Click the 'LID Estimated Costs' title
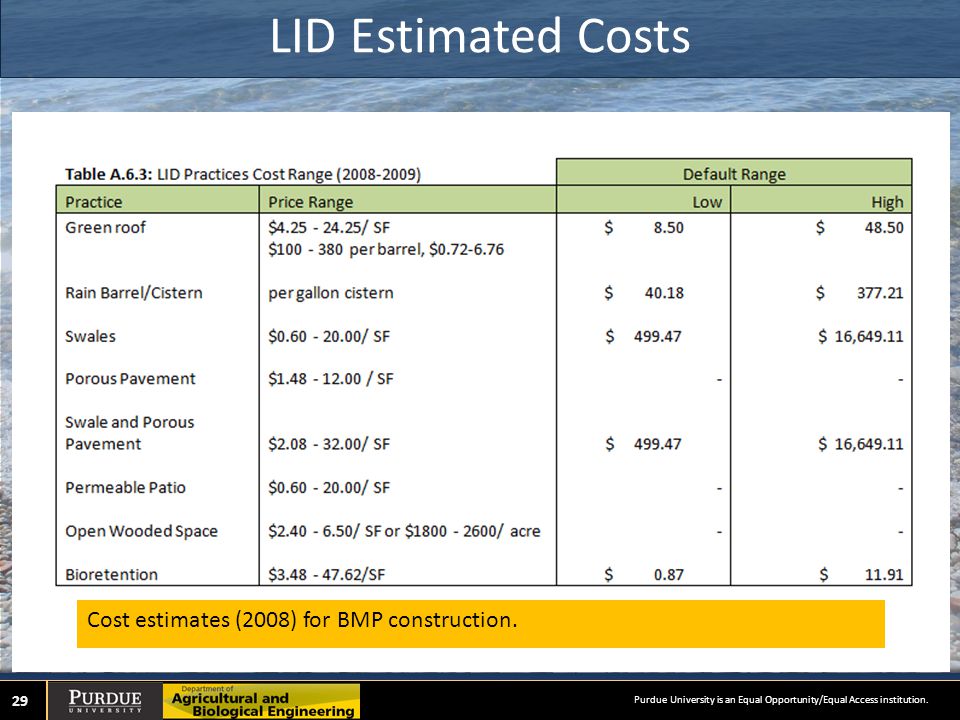This screenshot has width=960, height=720. pos(480,36)
